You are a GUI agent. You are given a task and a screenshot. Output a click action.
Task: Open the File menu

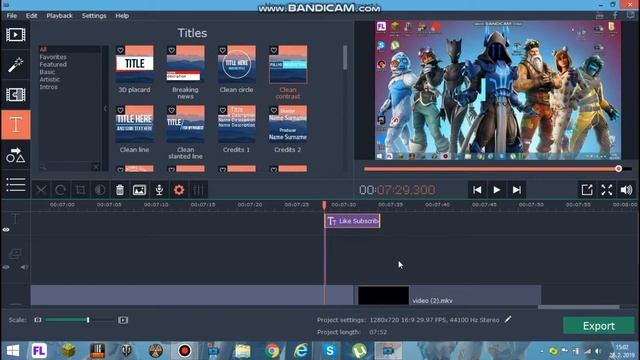click(12, 16)
